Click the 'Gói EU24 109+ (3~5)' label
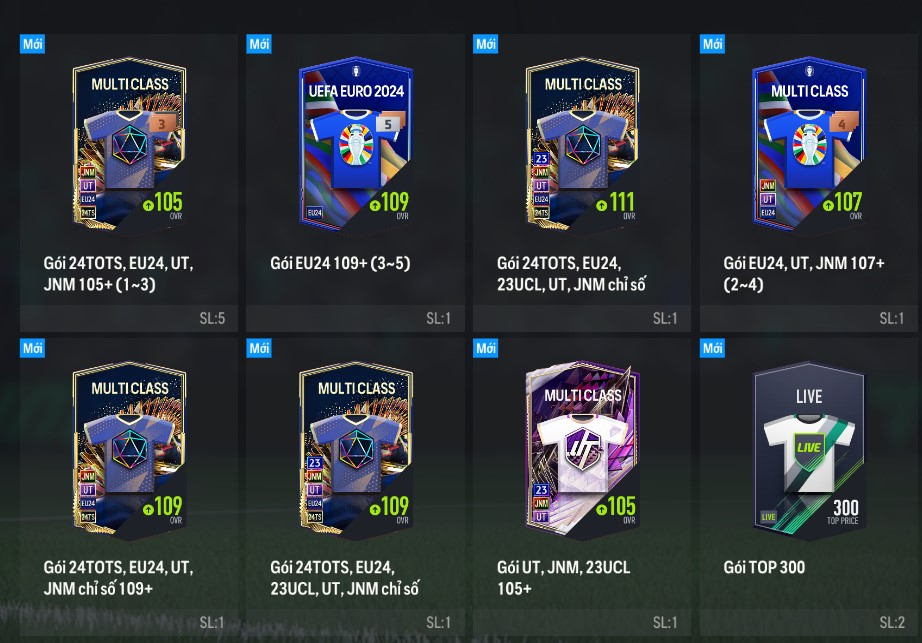 click(340, 263)
